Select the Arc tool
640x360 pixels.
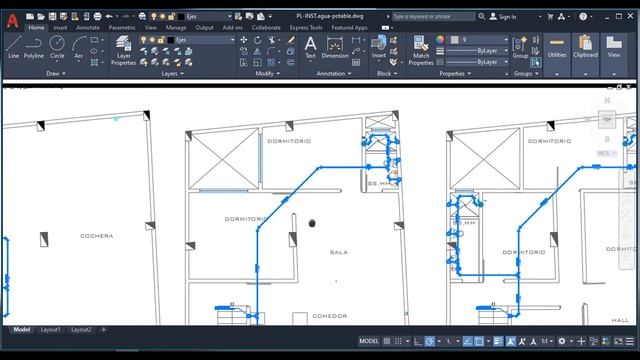click(79, 47)
